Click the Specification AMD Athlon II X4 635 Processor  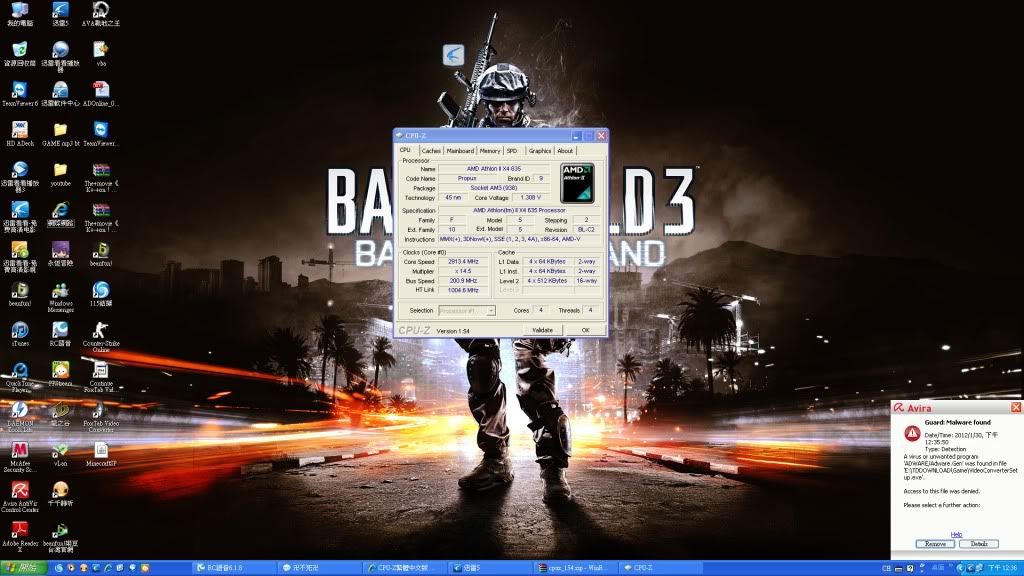pos(519,210)
